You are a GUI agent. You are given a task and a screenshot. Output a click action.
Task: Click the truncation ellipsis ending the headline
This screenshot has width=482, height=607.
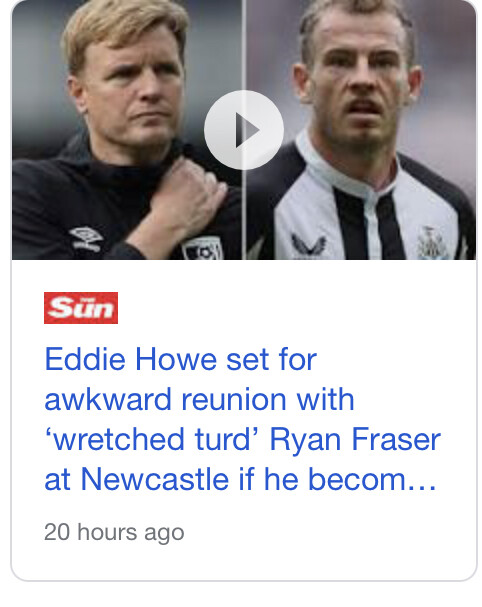click(x=422, y=480)
